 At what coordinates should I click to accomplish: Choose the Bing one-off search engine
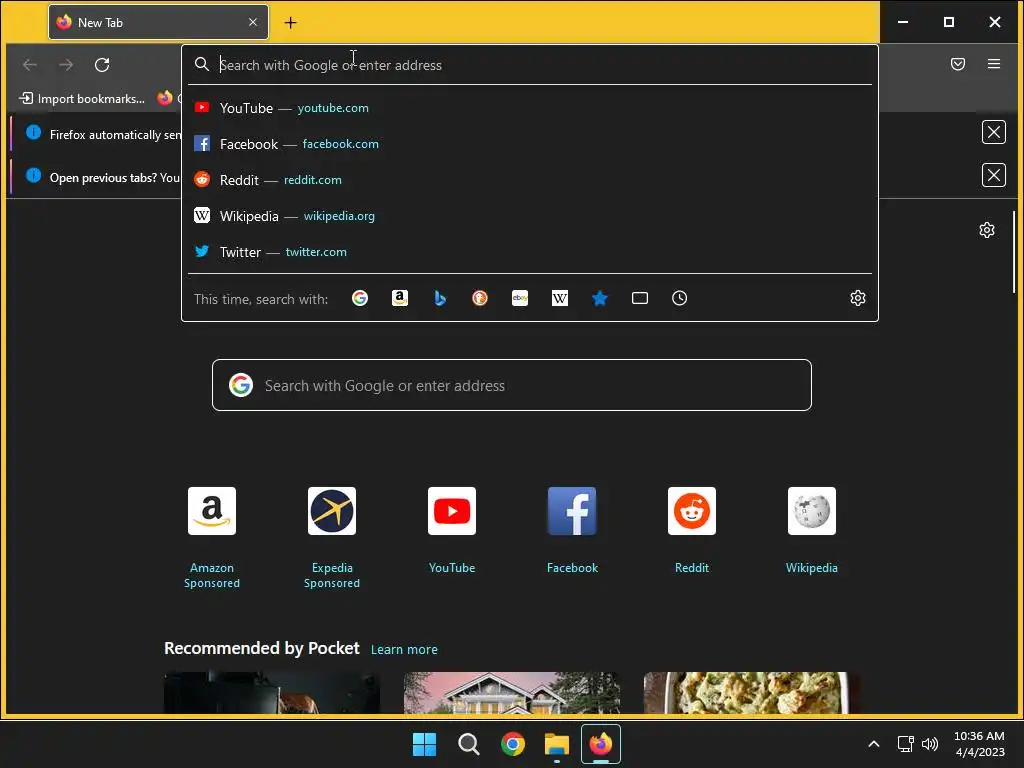[440, 298]
